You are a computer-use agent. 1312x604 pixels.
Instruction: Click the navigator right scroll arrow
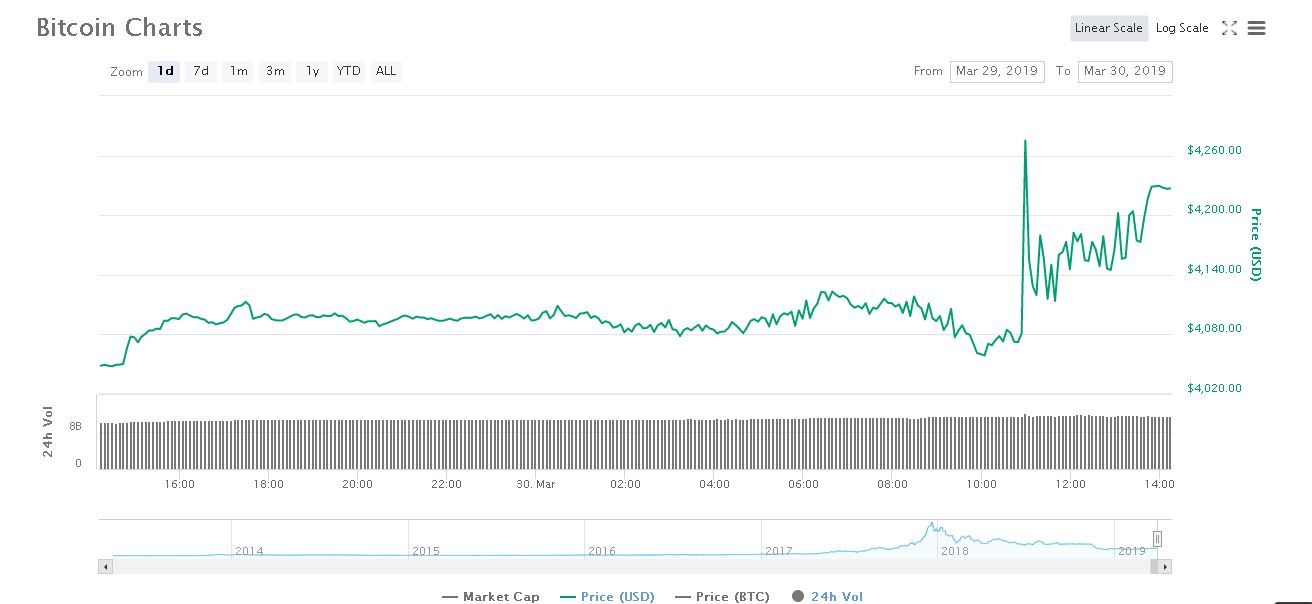[1165, 567]
